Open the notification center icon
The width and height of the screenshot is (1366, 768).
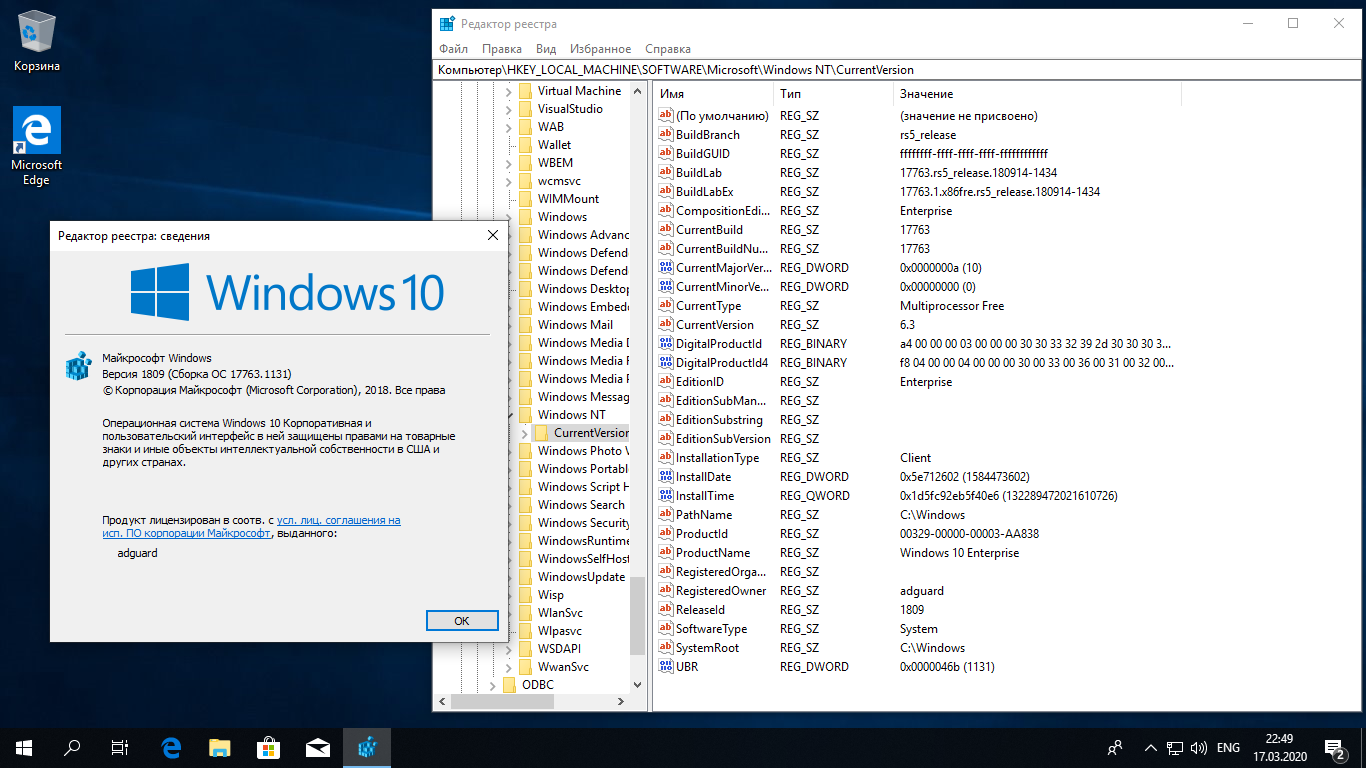pos(1334,747)
